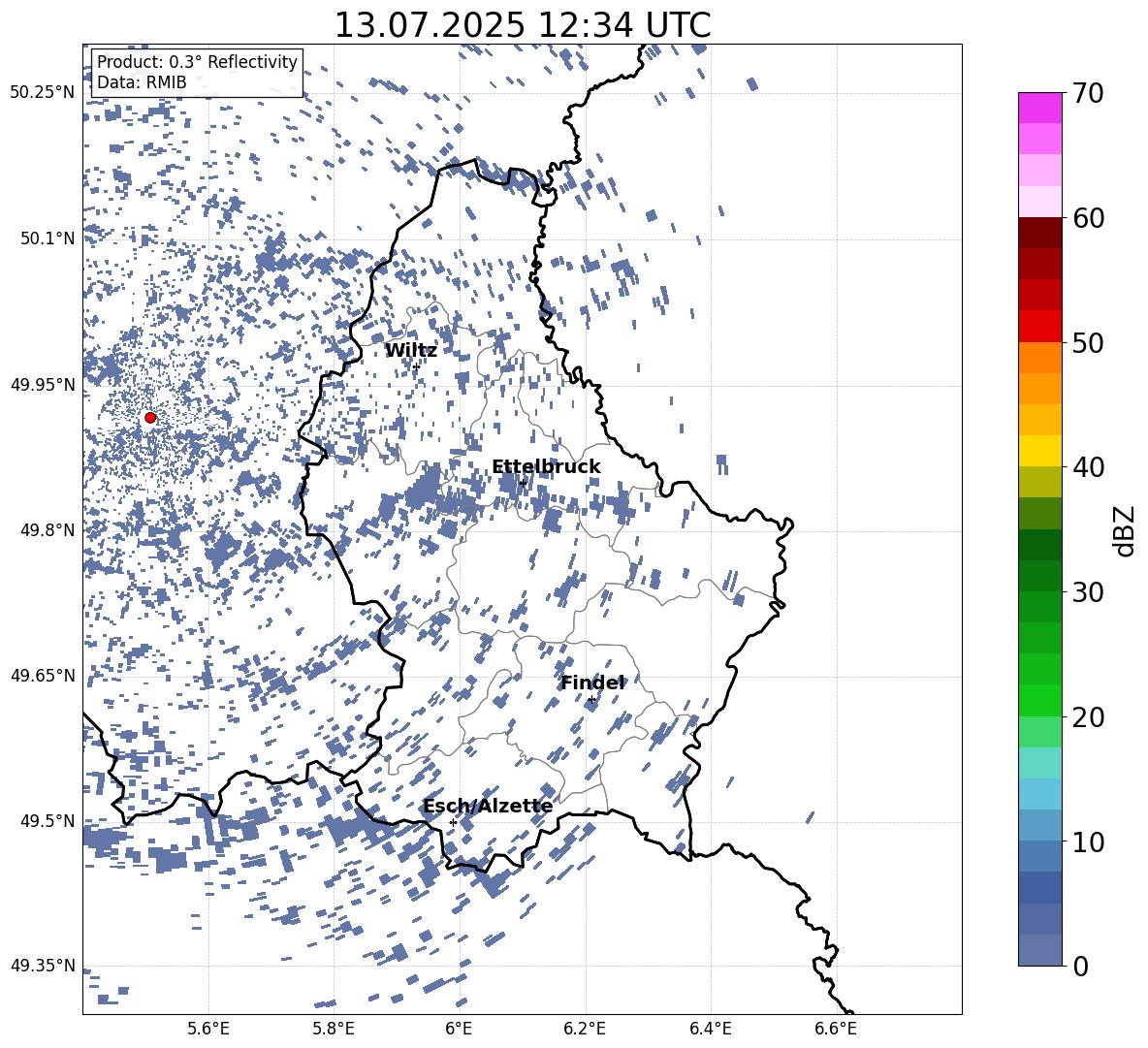Screen dimensions: 1148x1048
Task: Click the dark maroon colorbar segment below 60
Action: click(1039, 233)
